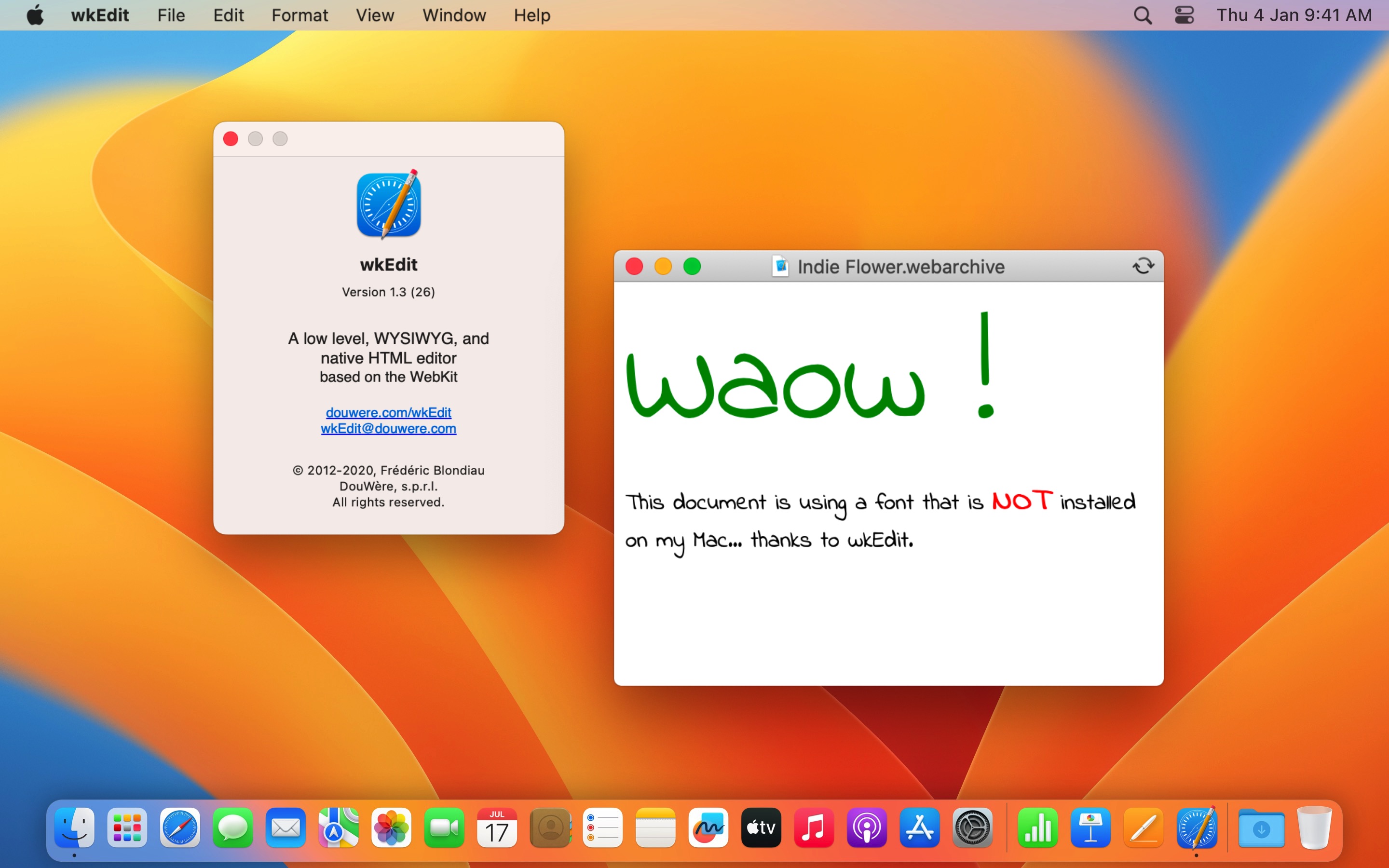Image resolution: width=1389 pixels, height=868 pixels.
Task: Open Keynote app in the Dock
Action: (x=1090, y=828)
